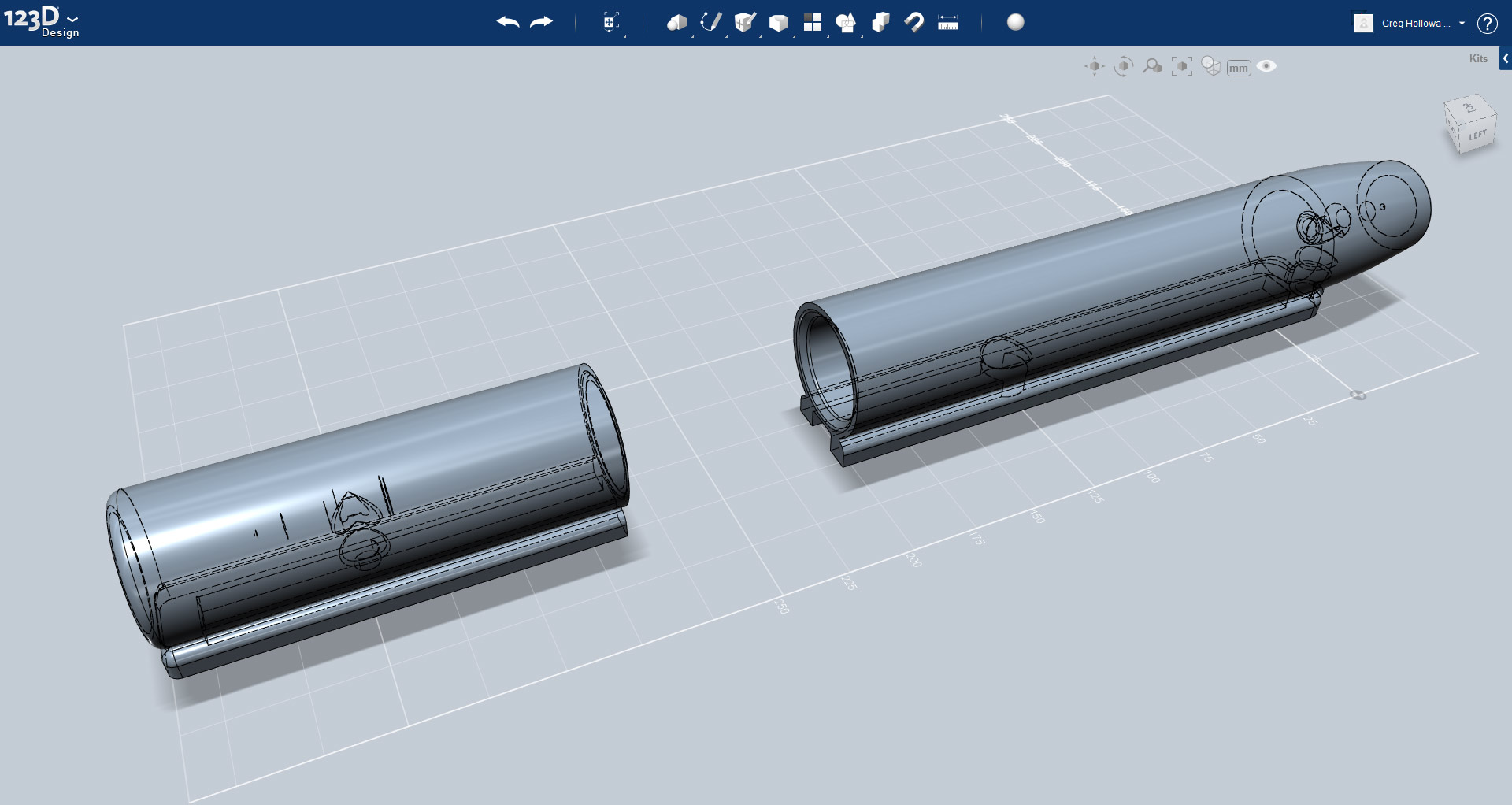Open the Grouping tool
This screenshot has width=1512, height=805.
coord(846,22)
